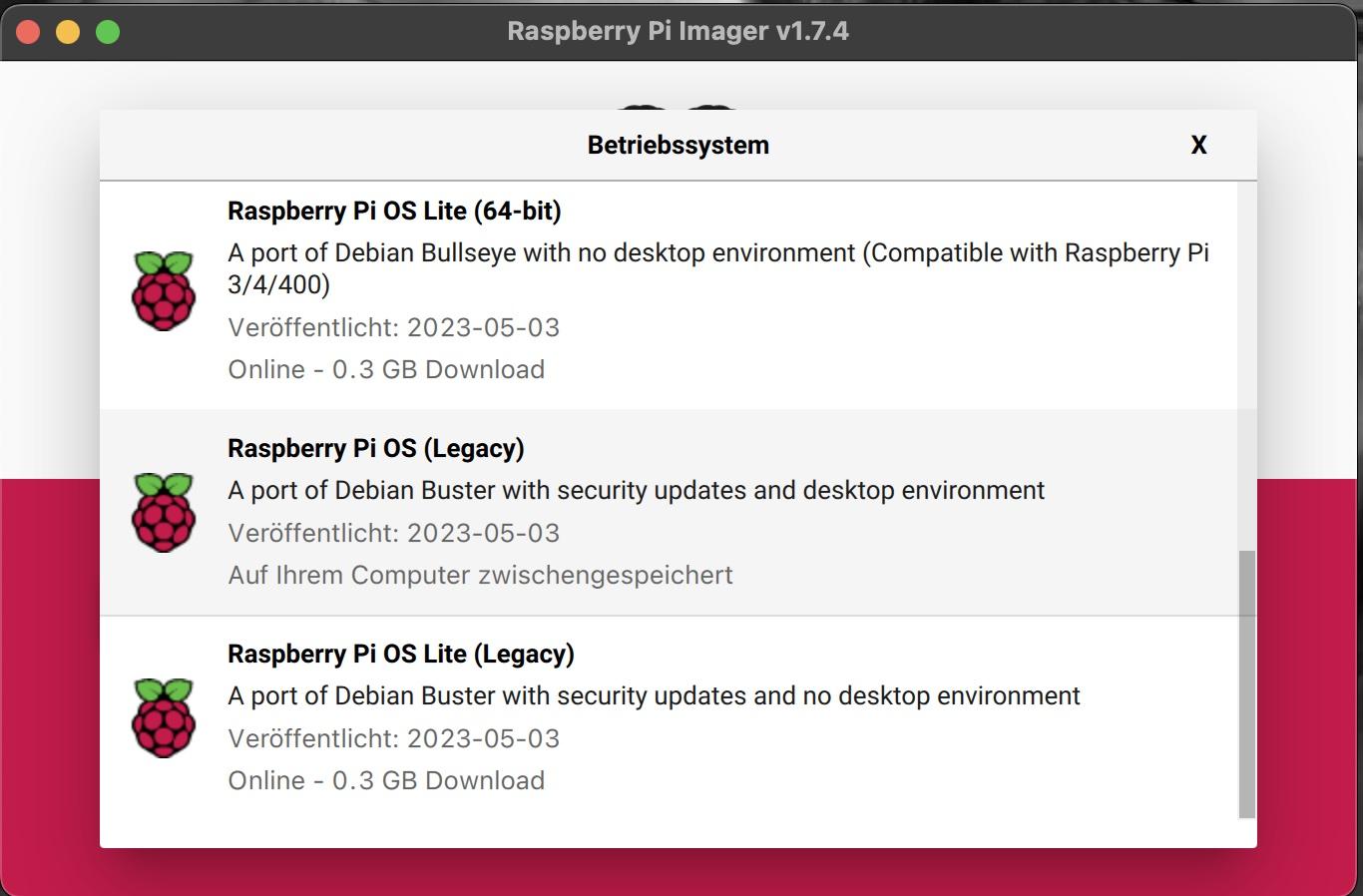The height and width of the screenshot is (896, 1363).
Task: Click the Betriebssystem dialog title
Action: coord(678,145)
